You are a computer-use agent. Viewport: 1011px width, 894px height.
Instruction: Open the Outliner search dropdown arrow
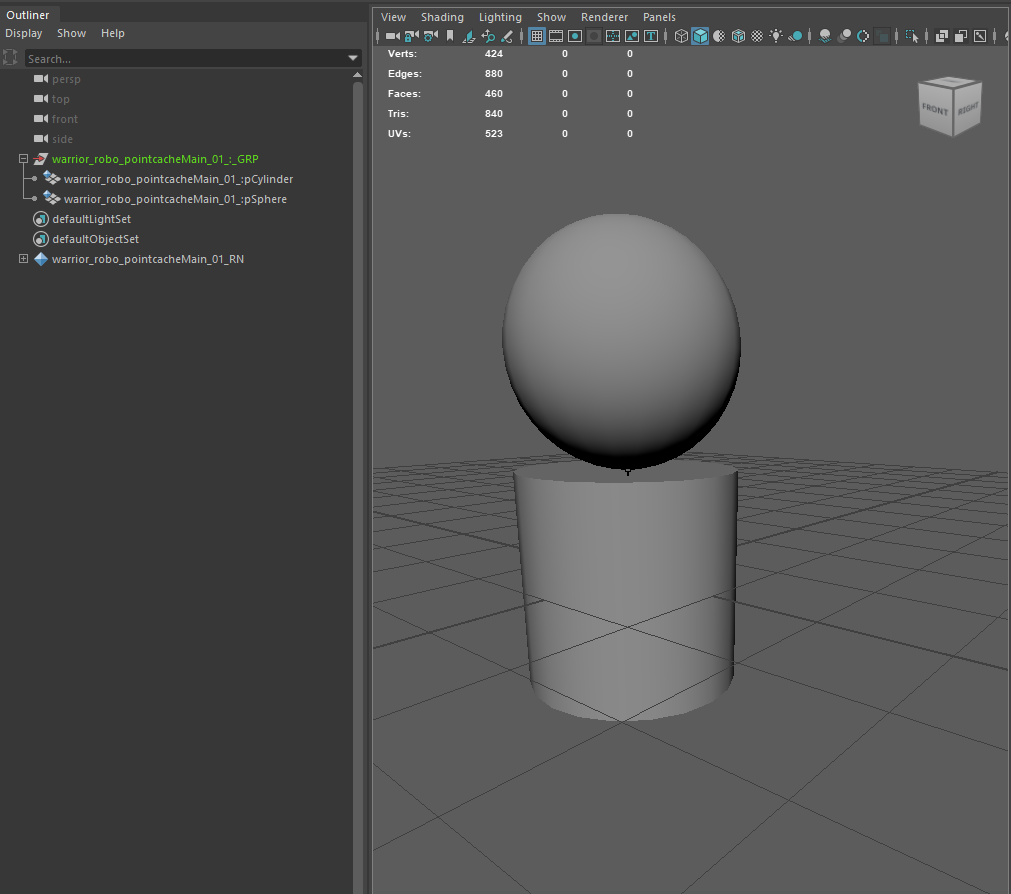(353, 58)
